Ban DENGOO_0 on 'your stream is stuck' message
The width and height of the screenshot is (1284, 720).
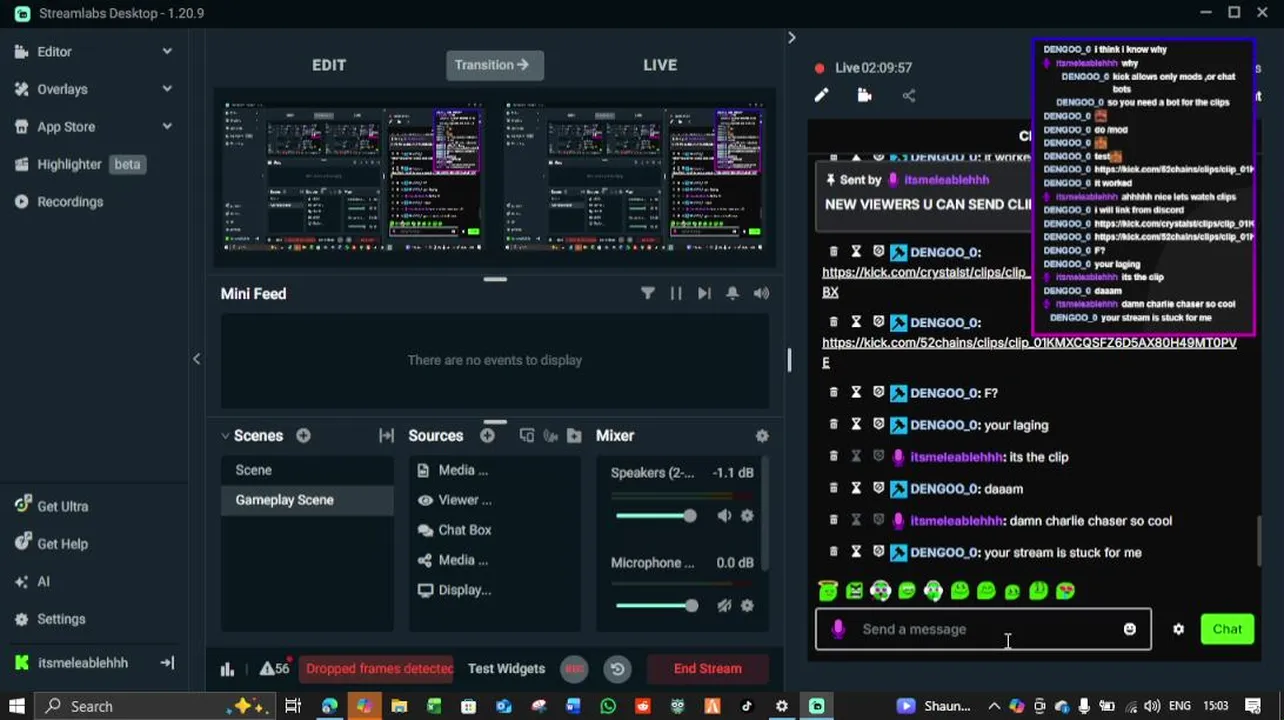[x=879, y=552]
